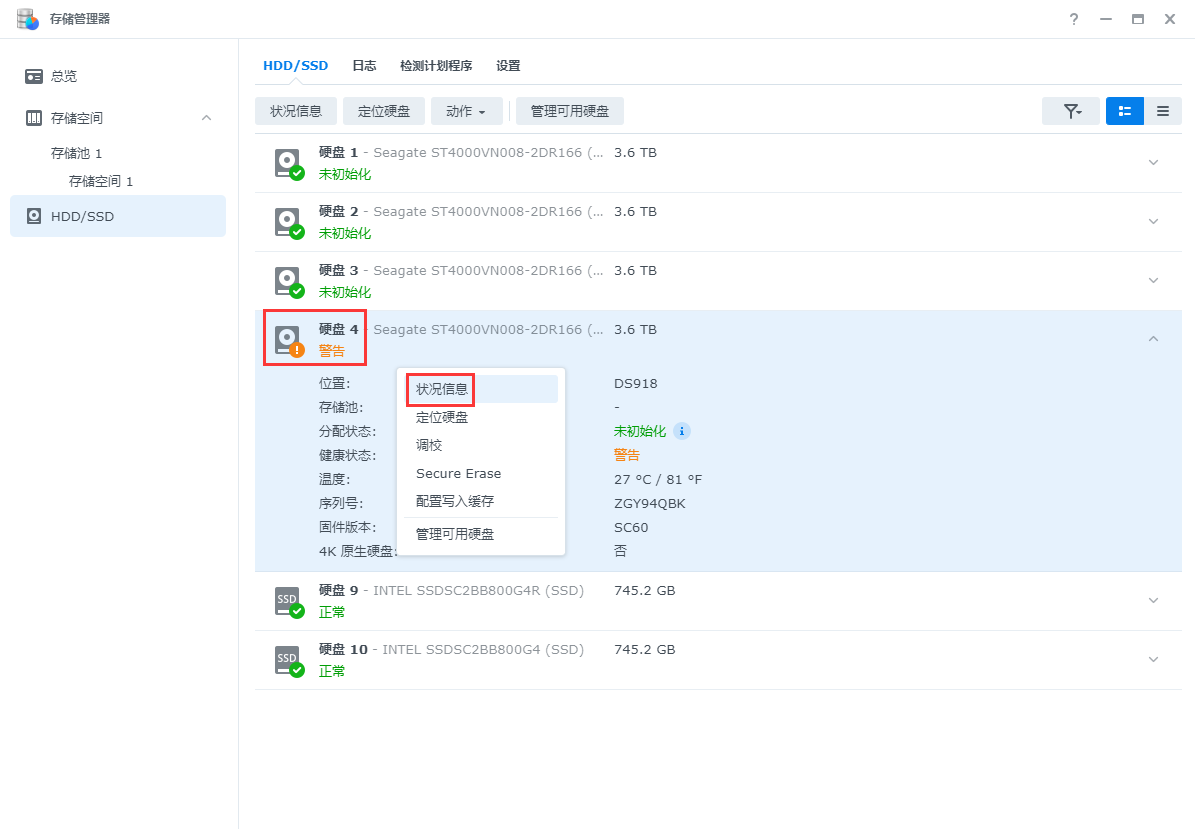Open help via question mark icon
Image resolution: width=1195 pixels, height=829 pixels.
tap(1074, 19)
